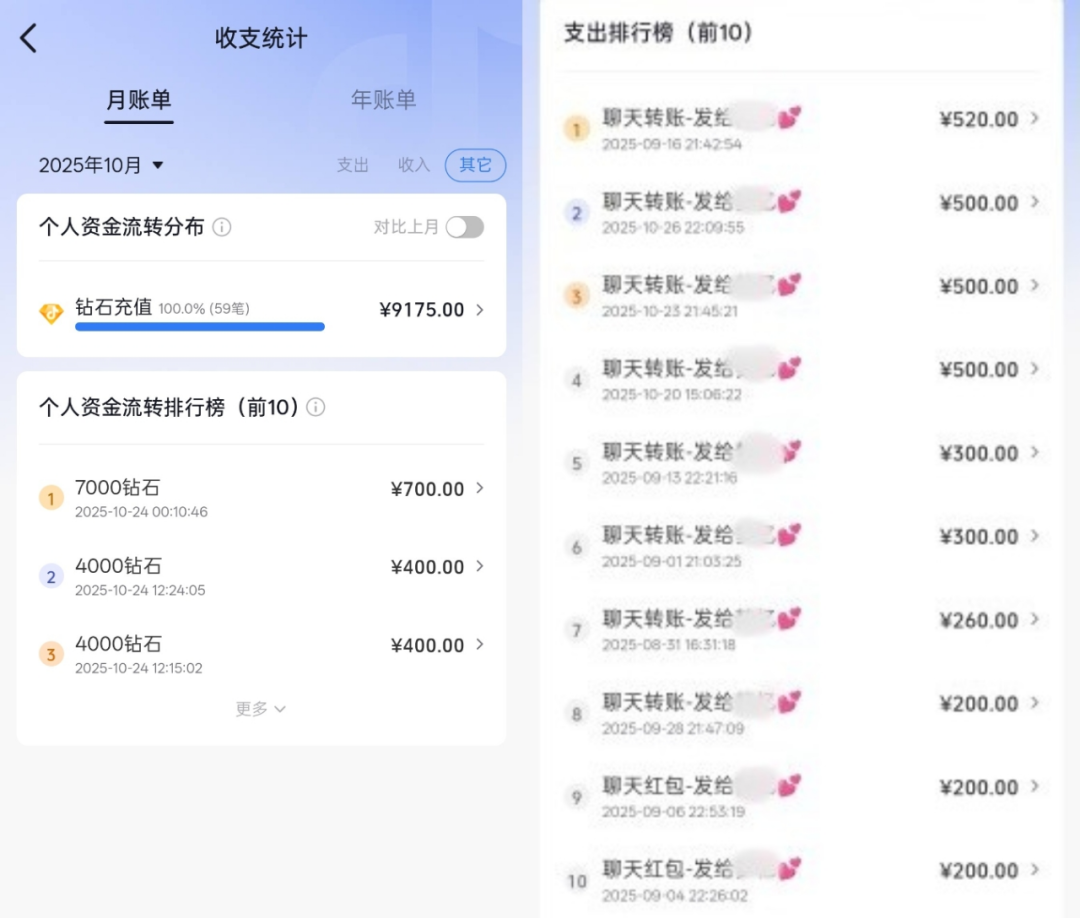Screen dimensions: 1080x918
Task: Tap the rank 1 badge for 7000钻石
Action: coord(51,497)
